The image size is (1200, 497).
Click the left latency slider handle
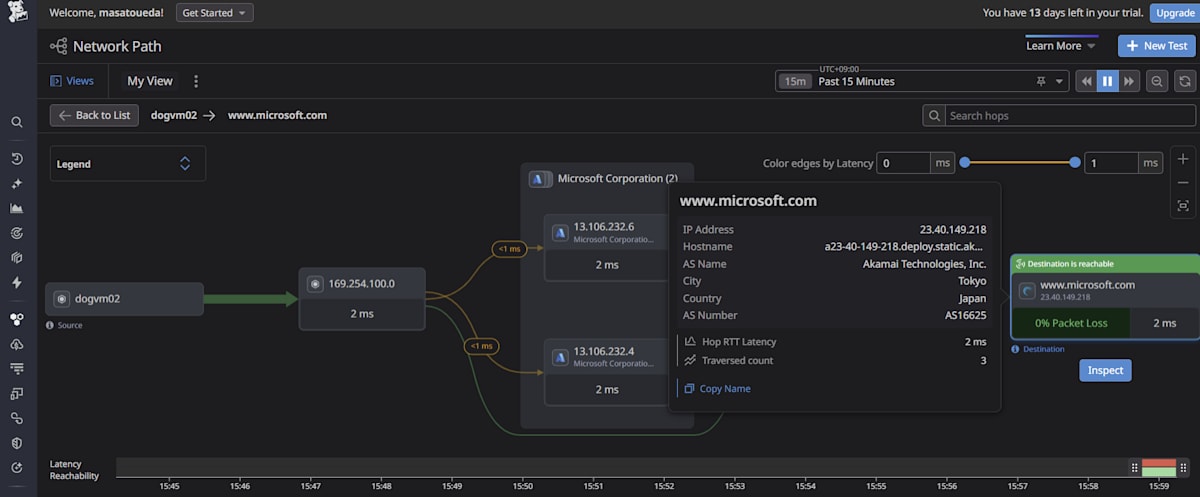pos(964,162)
